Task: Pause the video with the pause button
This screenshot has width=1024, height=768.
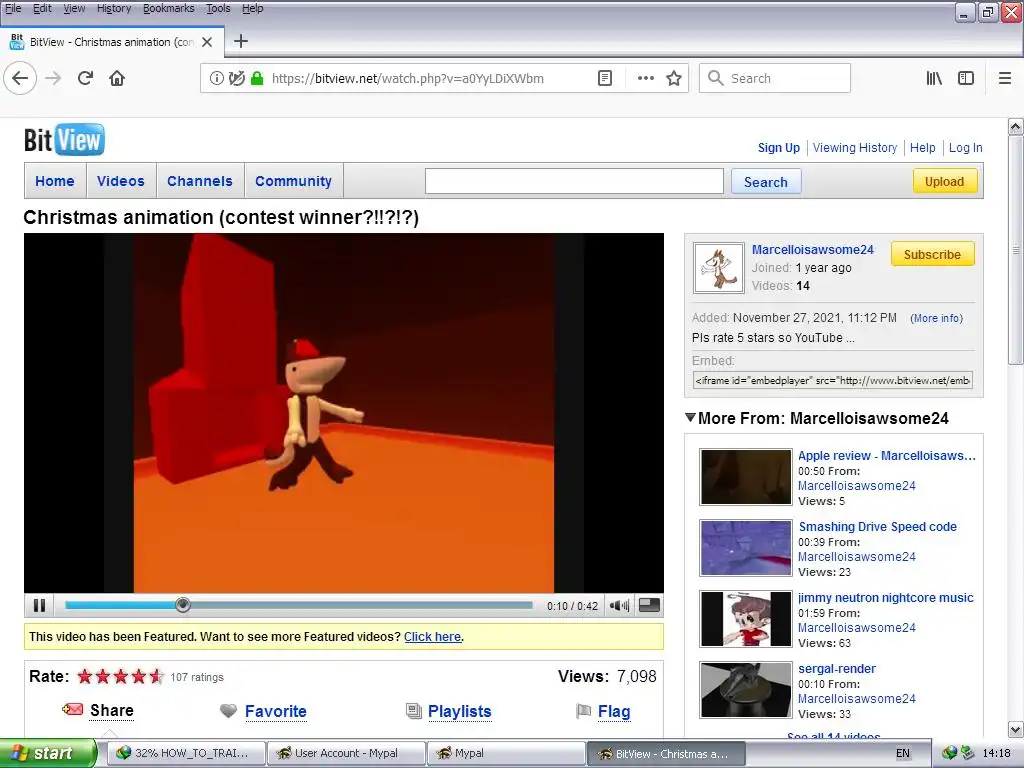Action: click(x=39, y=605)
